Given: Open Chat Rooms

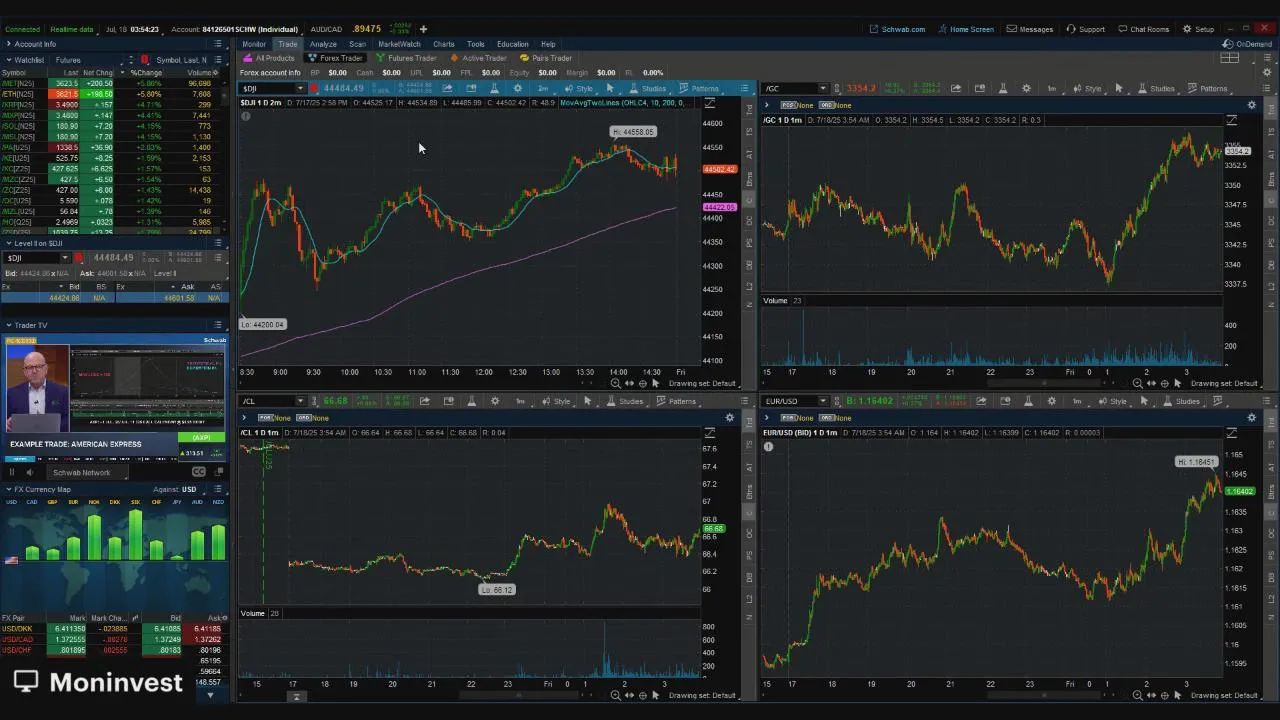Looking at the screenshot, I should click(x=1143, y=29).
